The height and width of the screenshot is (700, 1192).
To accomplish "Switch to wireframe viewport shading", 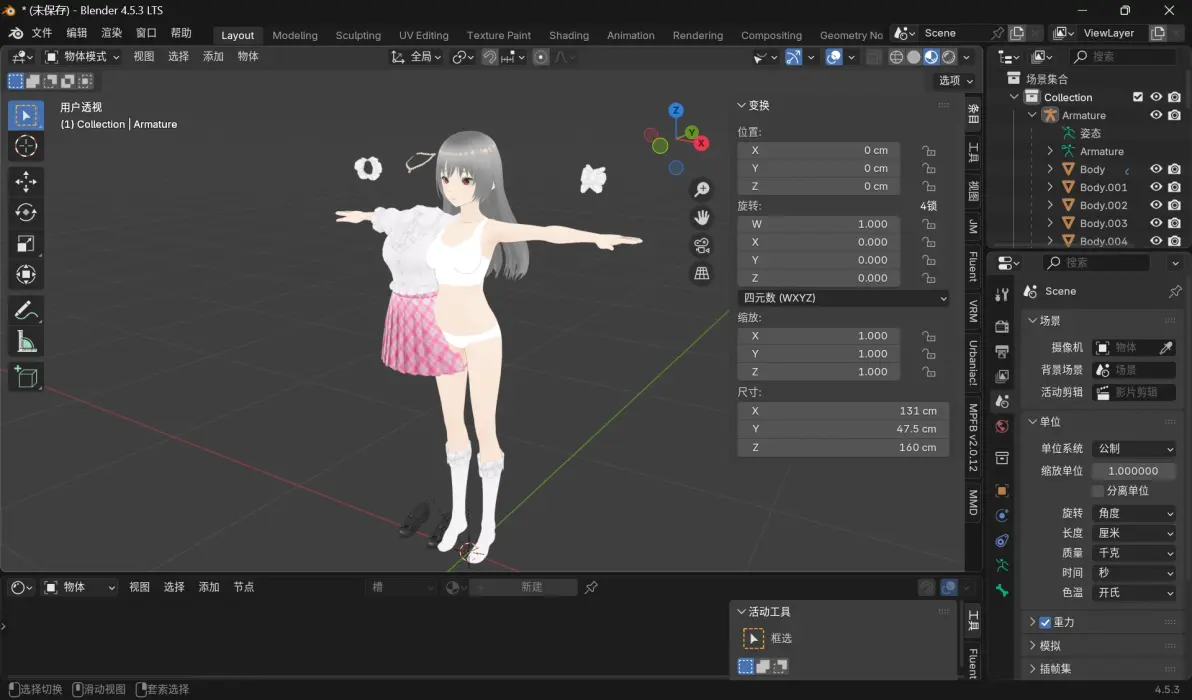I will point(896,57).
